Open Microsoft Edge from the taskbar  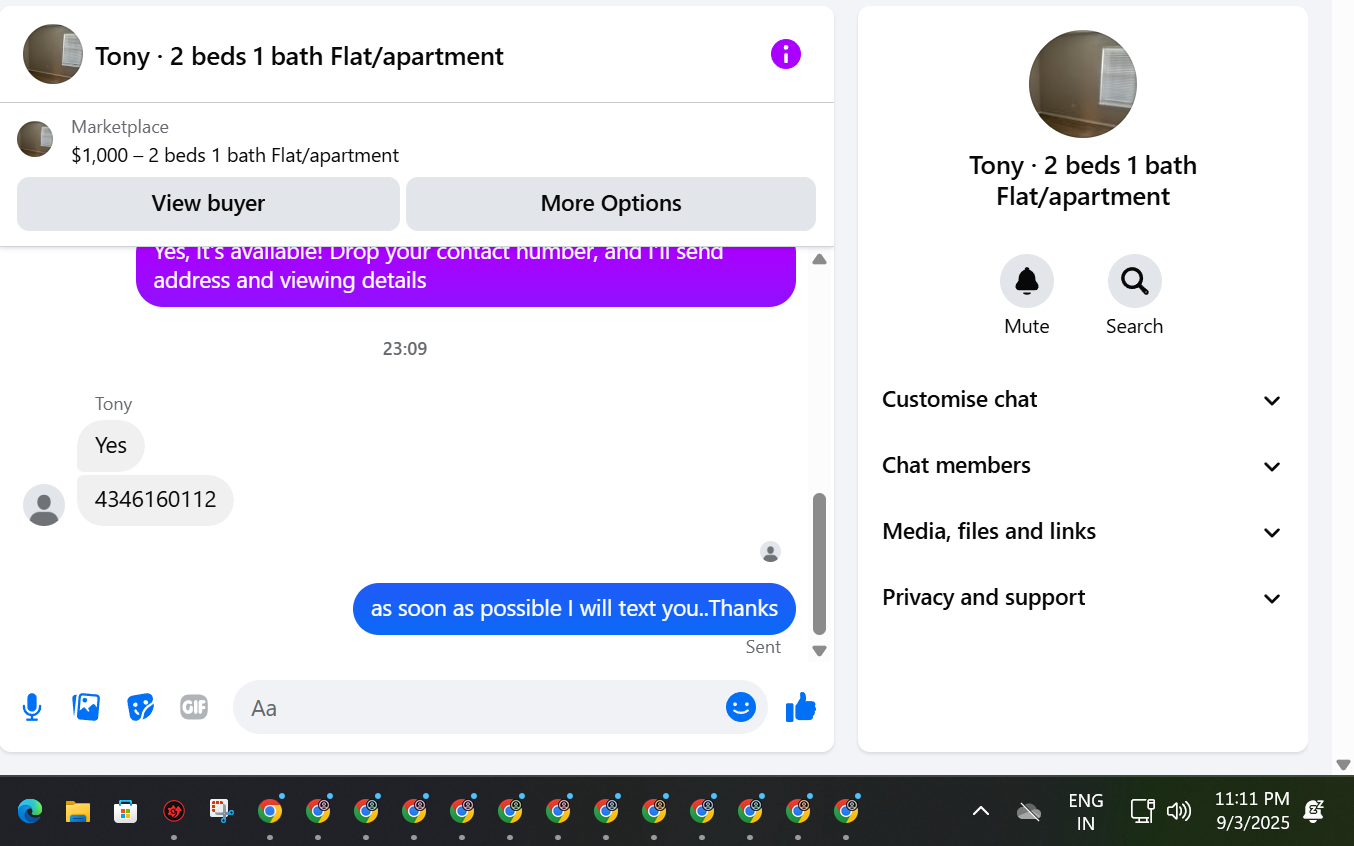[30, 811]
